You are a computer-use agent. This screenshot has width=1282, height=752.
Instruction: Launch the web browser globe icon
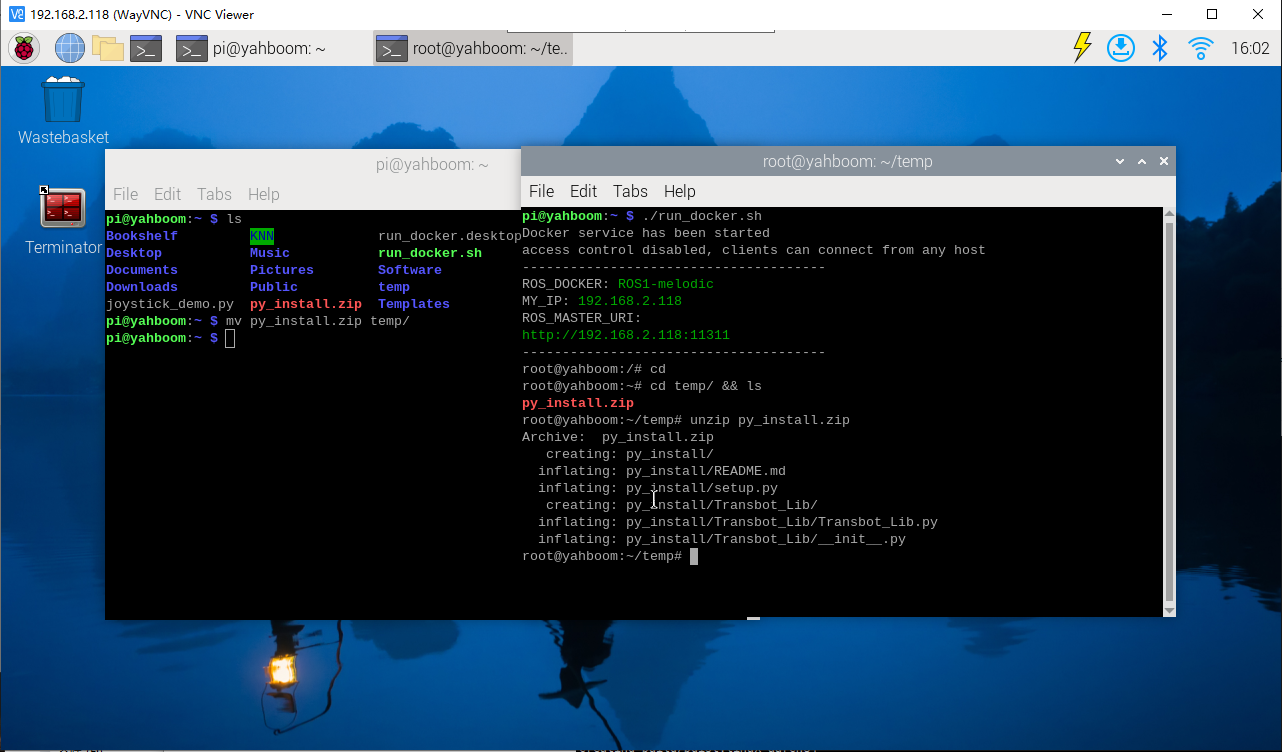(x=70, y=48)
